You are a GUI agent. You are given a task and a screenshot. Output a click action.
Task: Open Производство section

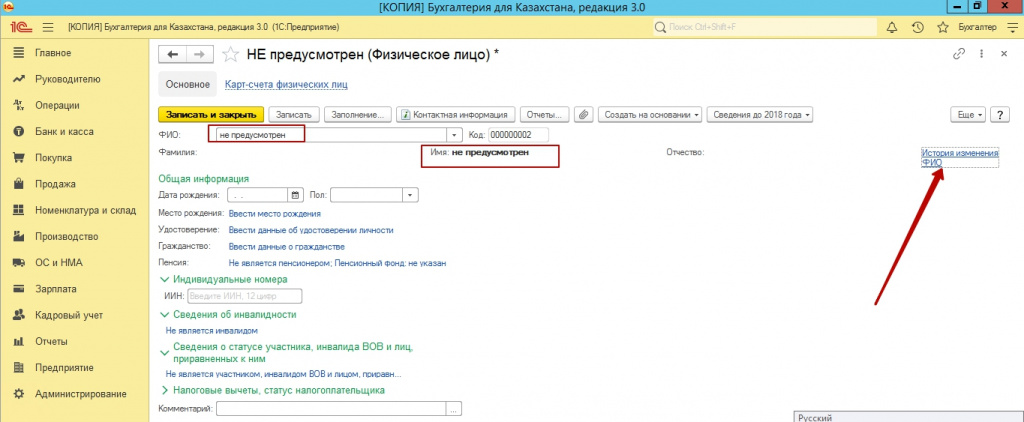point(66,236)
